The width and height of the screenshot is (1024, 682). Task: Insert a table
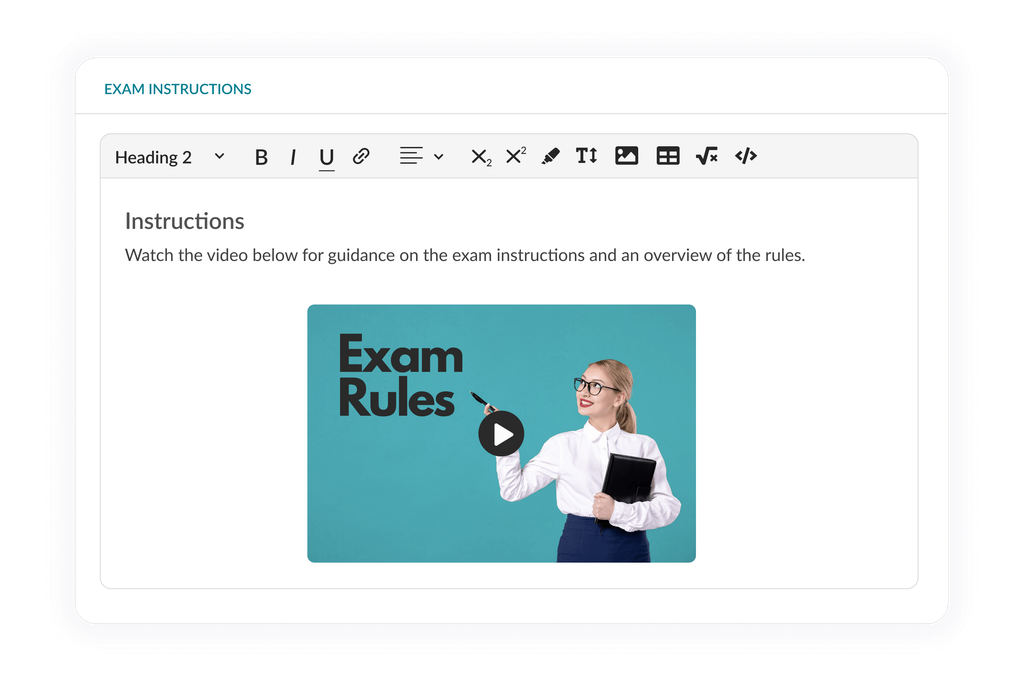667,156
